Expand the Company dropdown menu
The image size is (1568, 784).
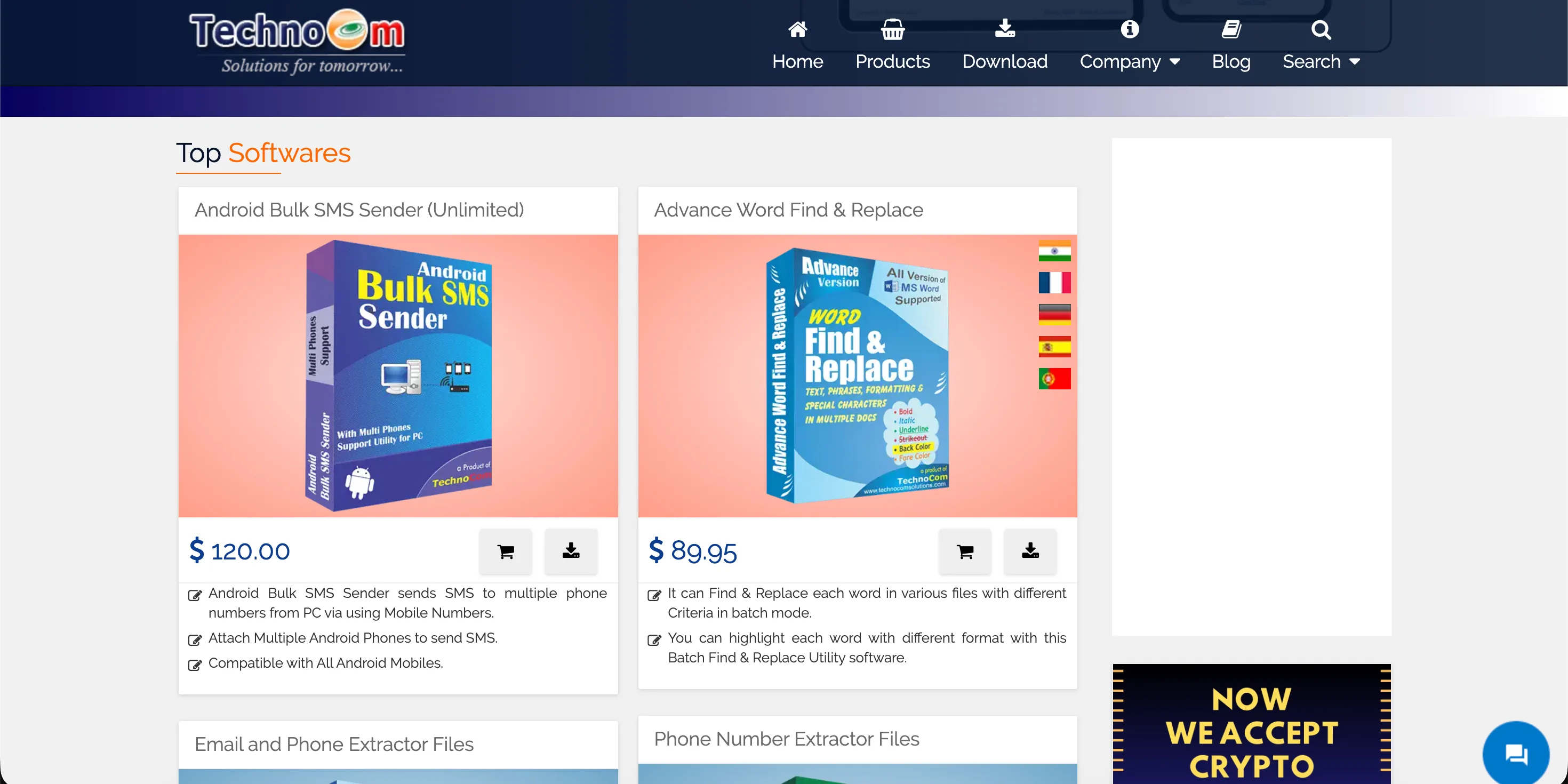coord(1130,61)
